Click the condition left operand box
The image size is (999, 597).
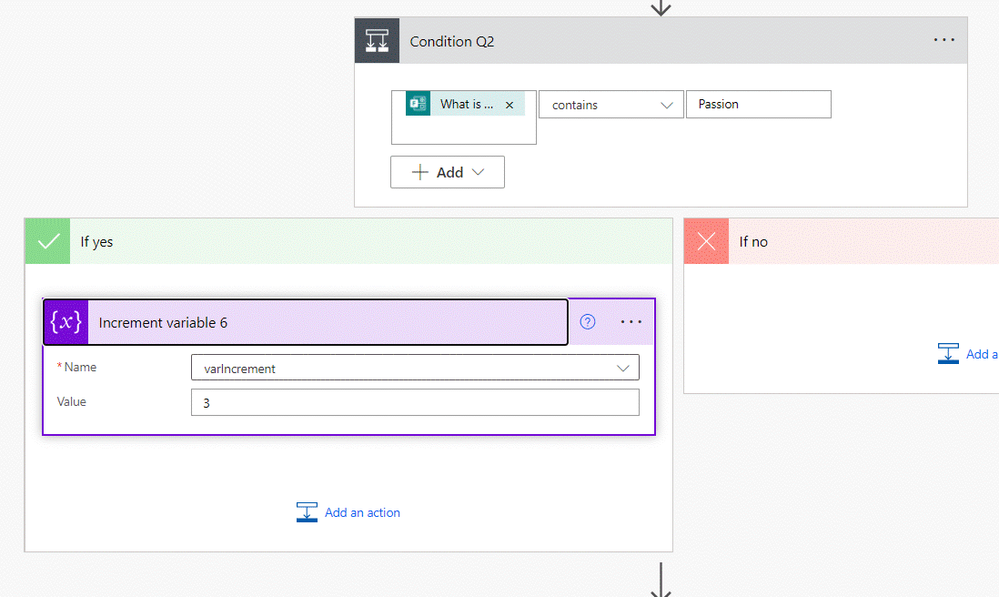point(464,118)
